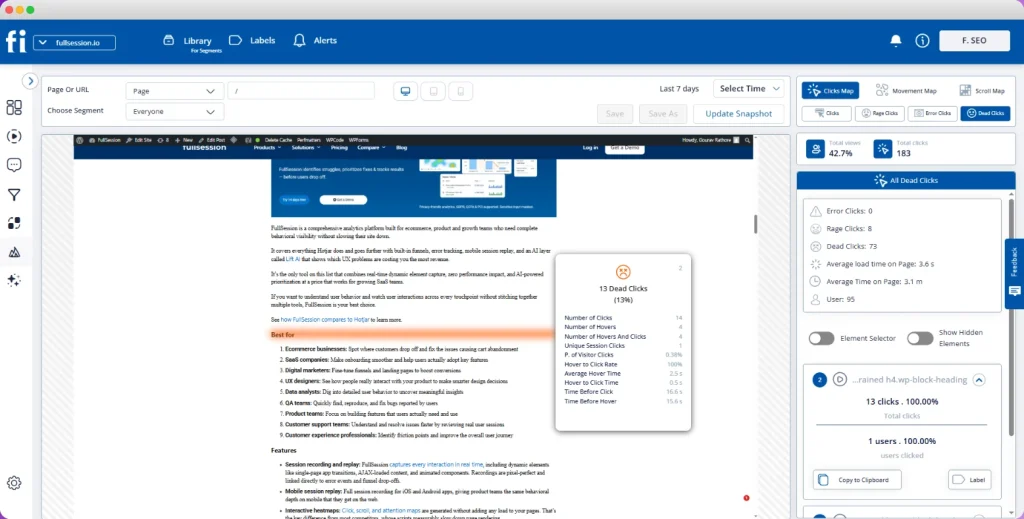Open the info icon in header

pyautogui.click(x=922, y=40)
